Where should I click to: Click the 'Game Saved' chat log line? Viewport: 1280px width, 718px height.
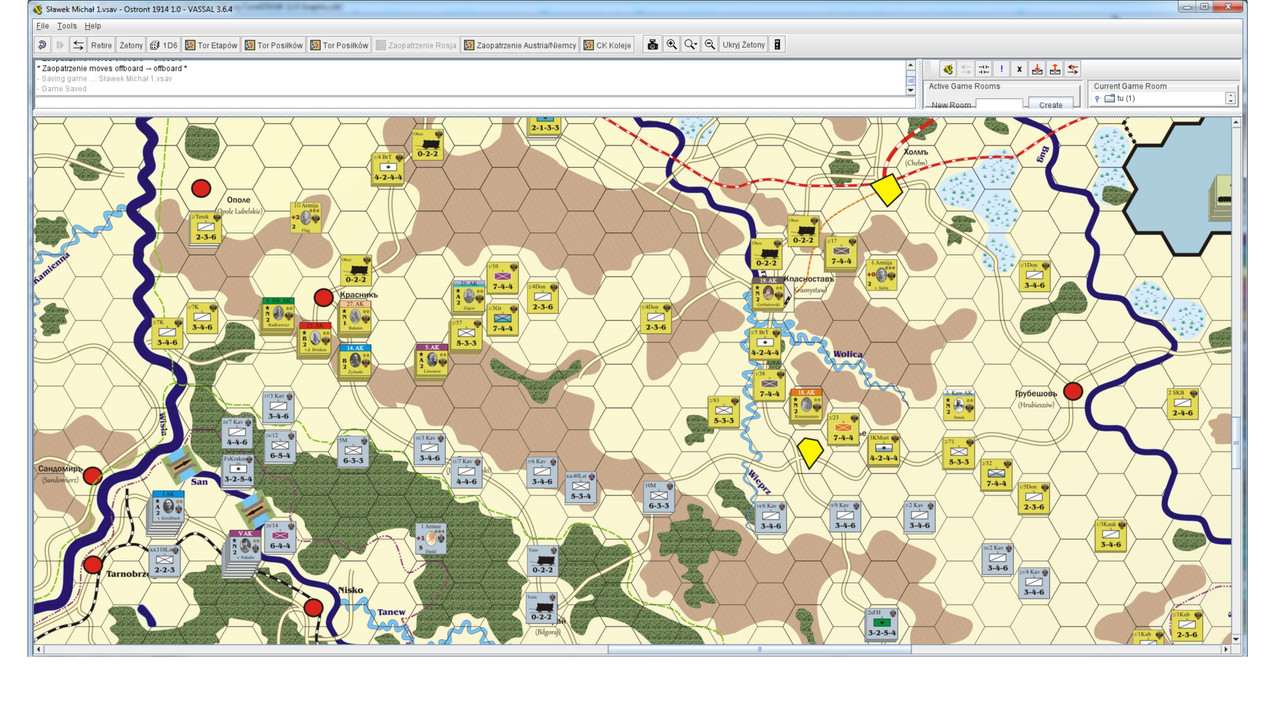pyautogui.click(x=64, y=89)
